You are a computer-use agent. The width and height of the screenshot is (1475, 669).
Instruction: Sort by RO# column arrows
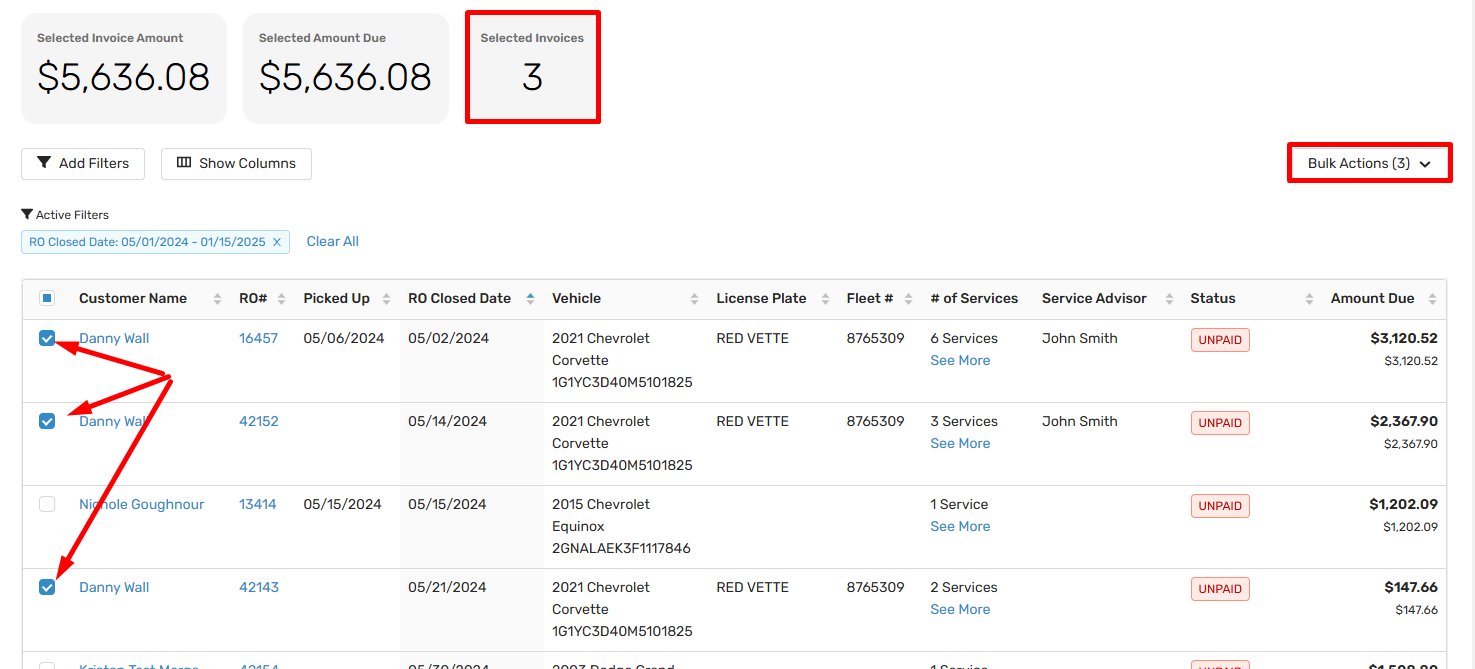pyautogui.click(x=281, y=299)
